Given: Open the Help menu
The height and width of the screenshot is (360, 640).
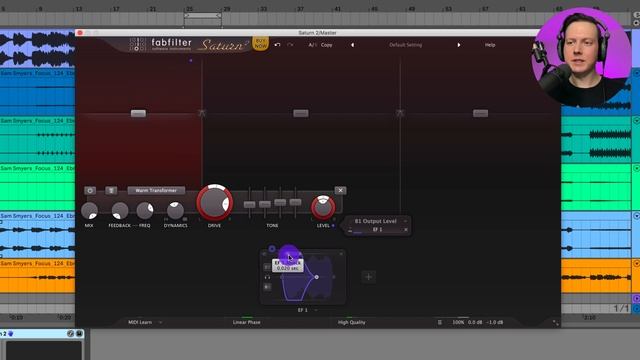Looking at the screenshot, I should point(490,45).
